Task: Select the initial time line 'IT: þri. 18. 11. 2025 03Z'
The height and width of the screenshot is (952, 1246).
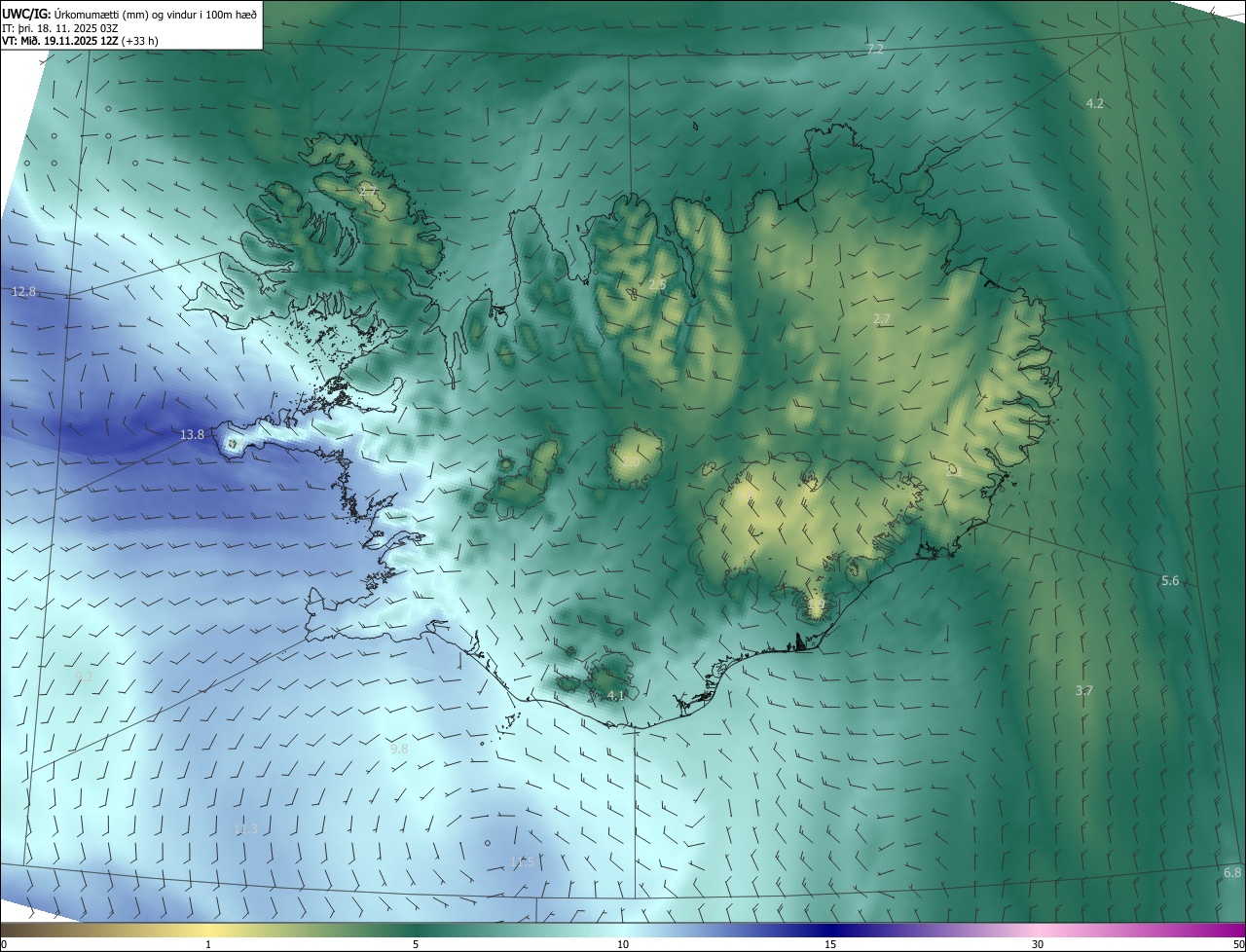Action: (x=59, y=27)
